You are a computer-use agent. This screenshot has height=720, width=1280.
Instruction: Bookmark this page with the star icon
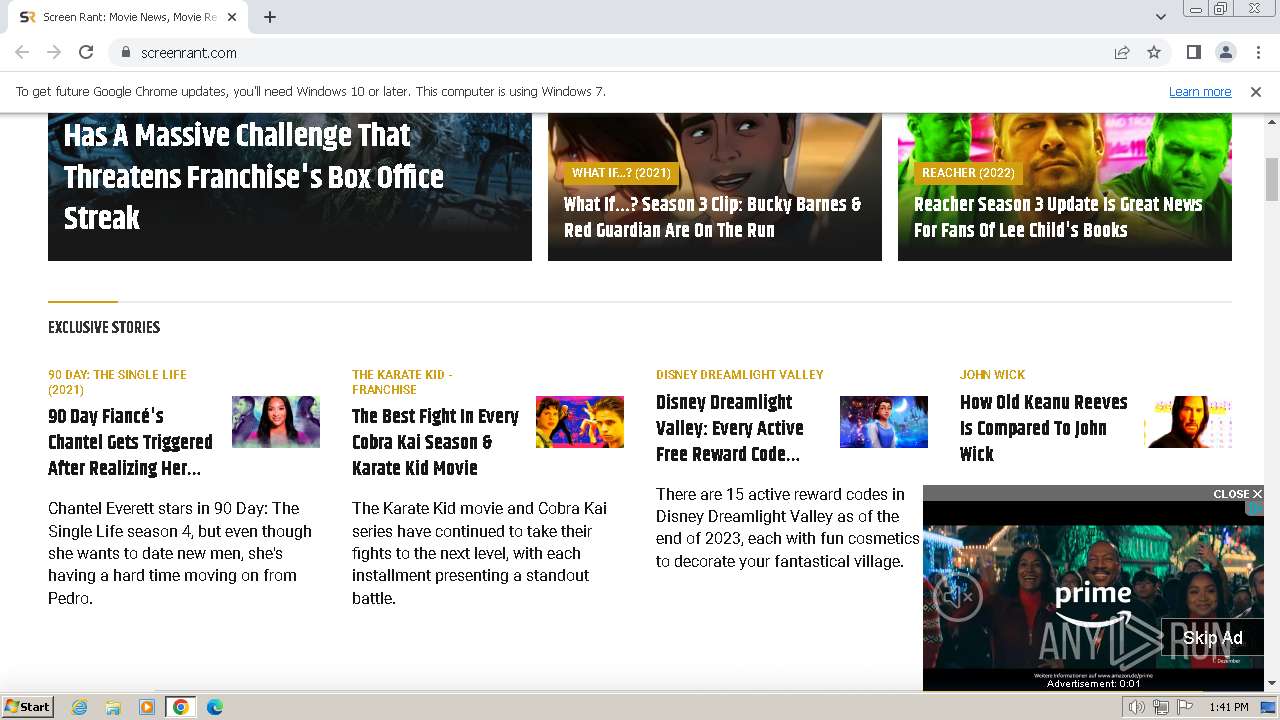coord(1154,52)
